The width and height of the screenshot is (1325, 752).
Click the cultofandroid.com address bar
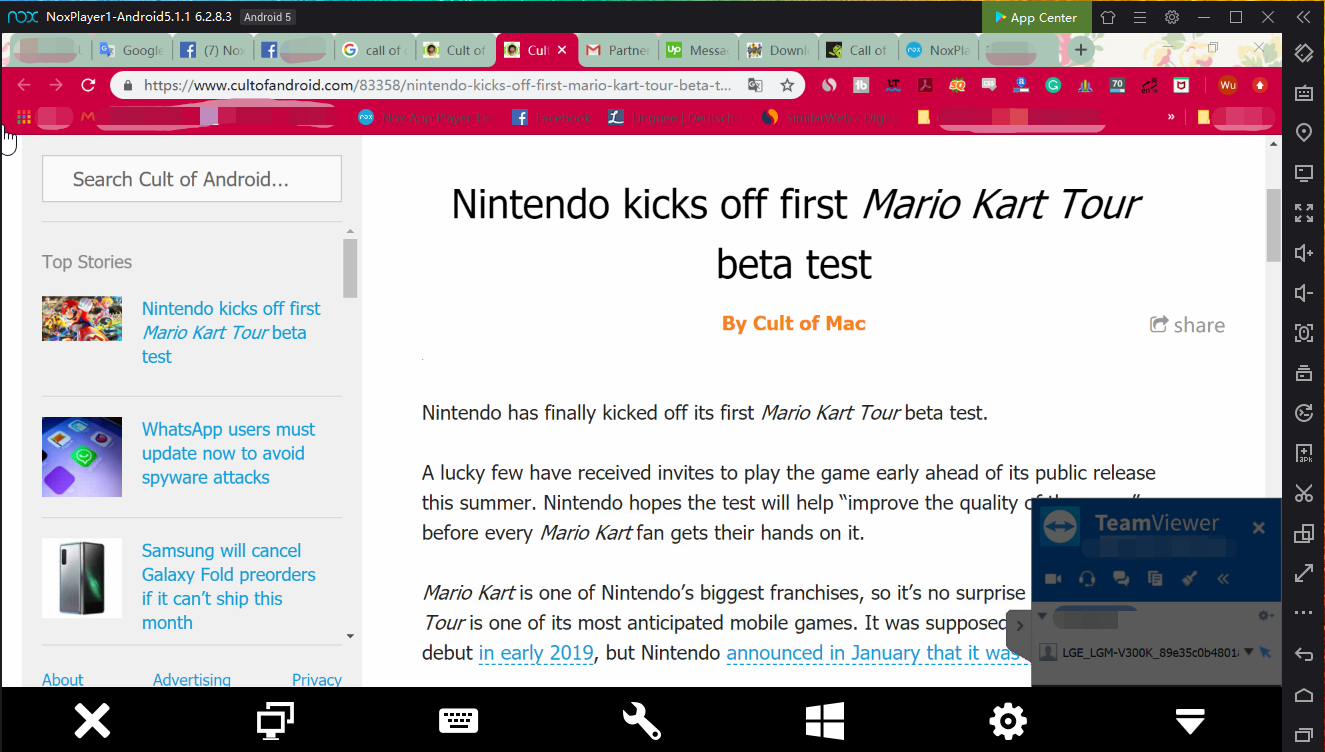tap(437, 85)
